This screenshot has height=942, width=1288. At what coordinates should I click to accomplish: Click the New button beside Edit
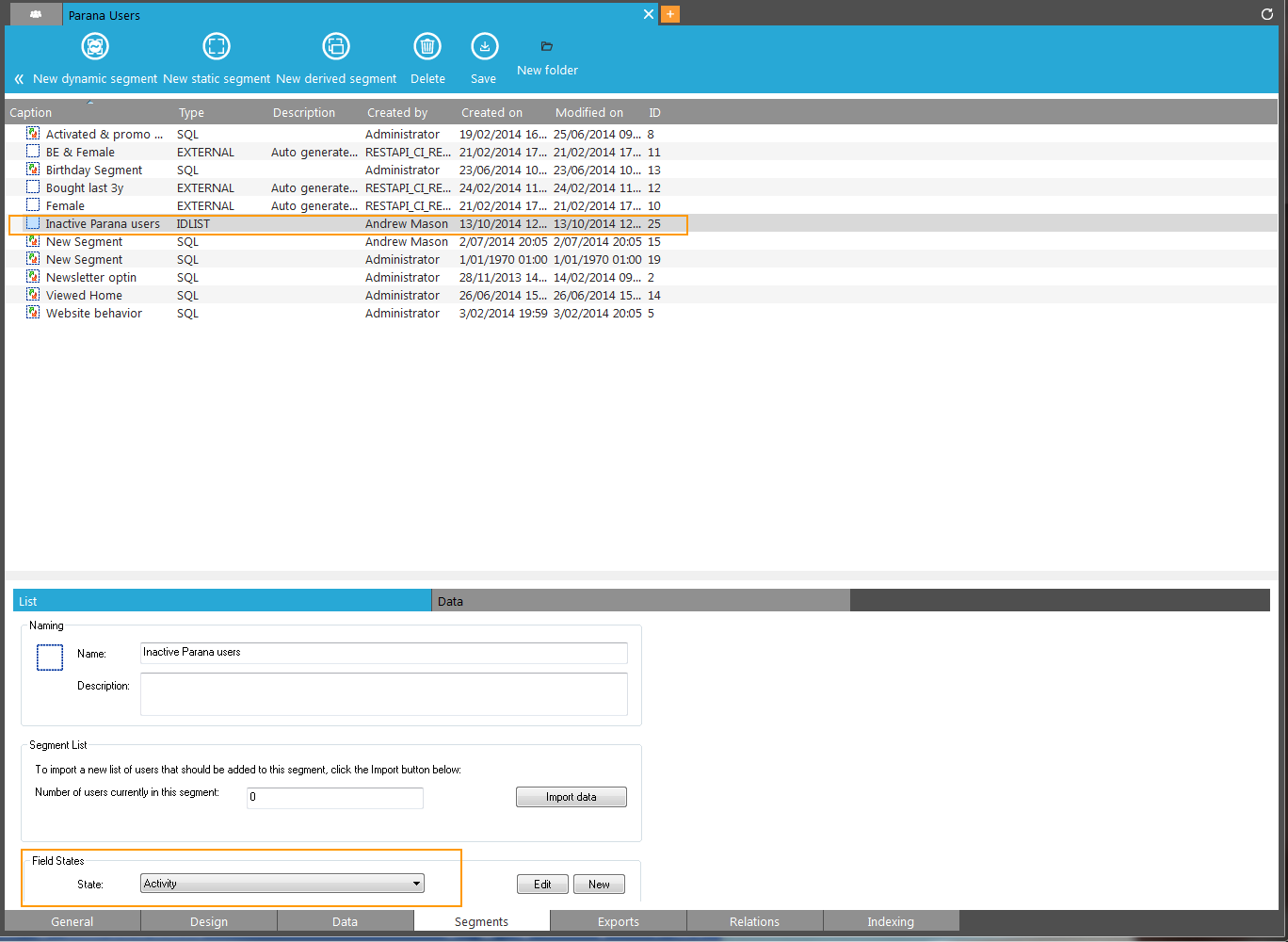pyautogui.click(x=599, y=885)
